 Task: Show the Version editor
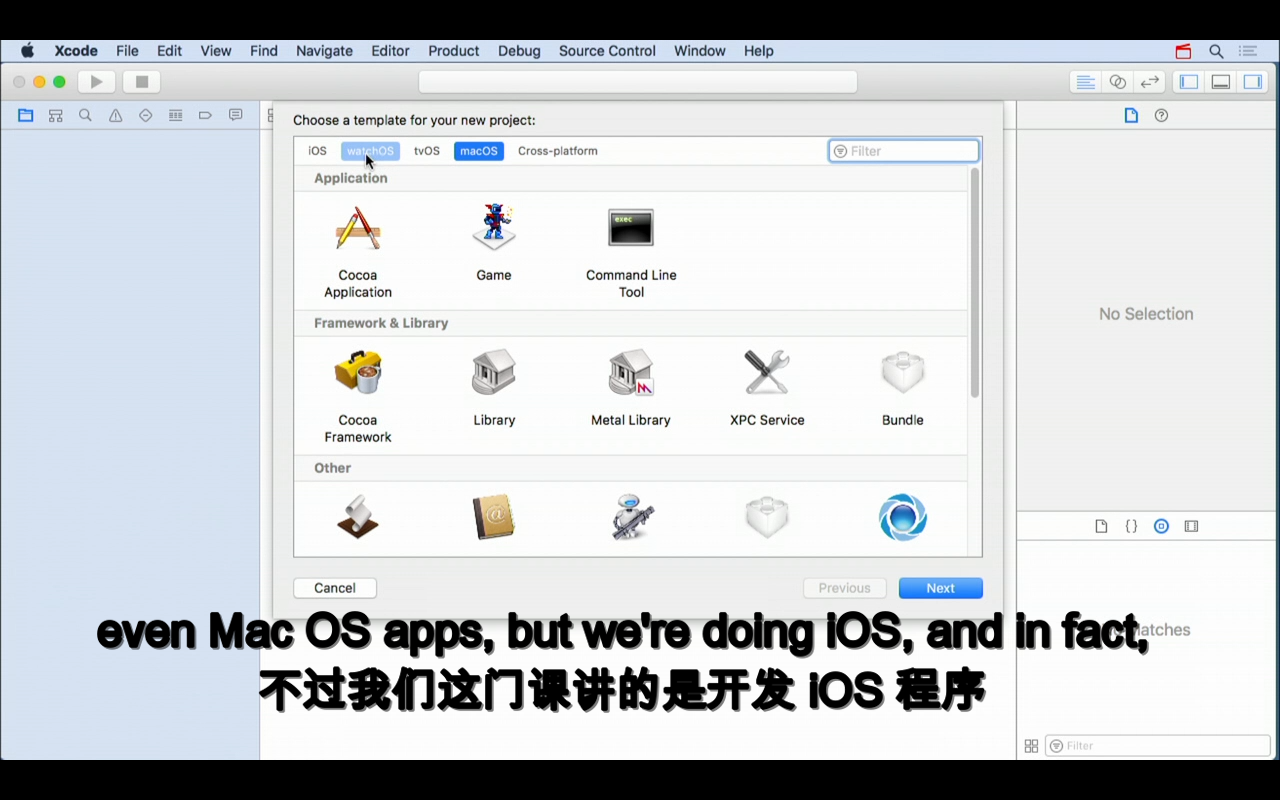coord(1150,82)
